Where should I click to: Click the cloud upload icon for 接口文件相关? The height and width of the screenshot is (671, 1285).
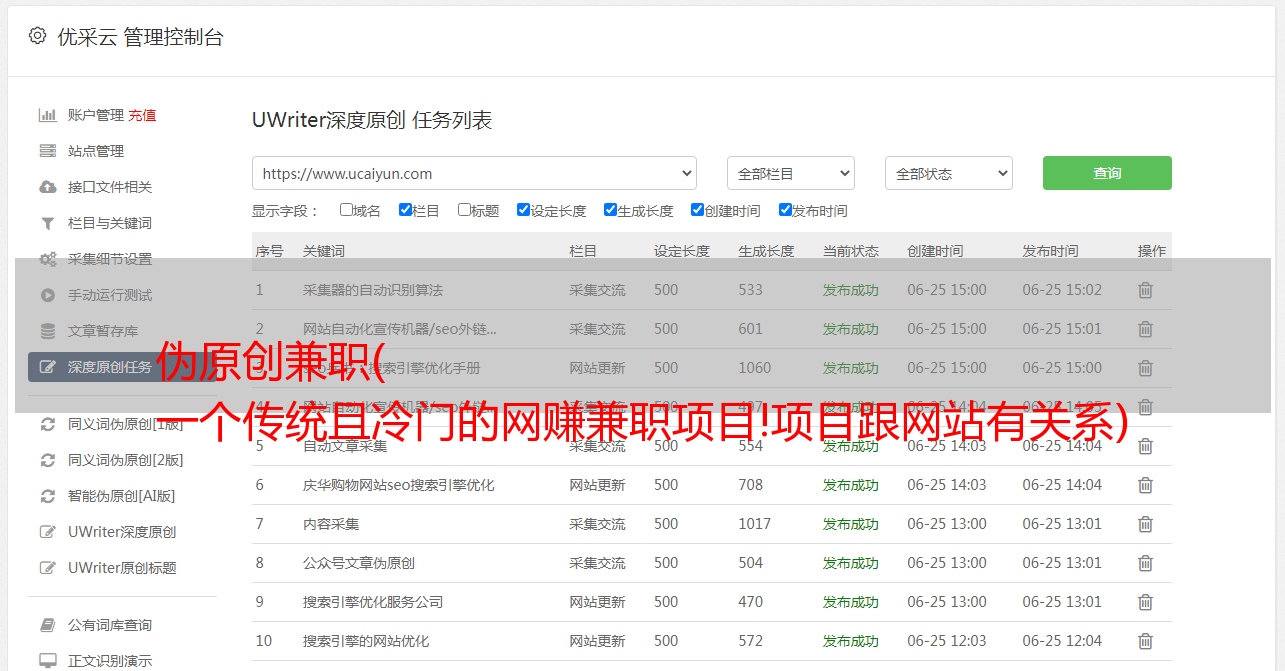point(47,187)
